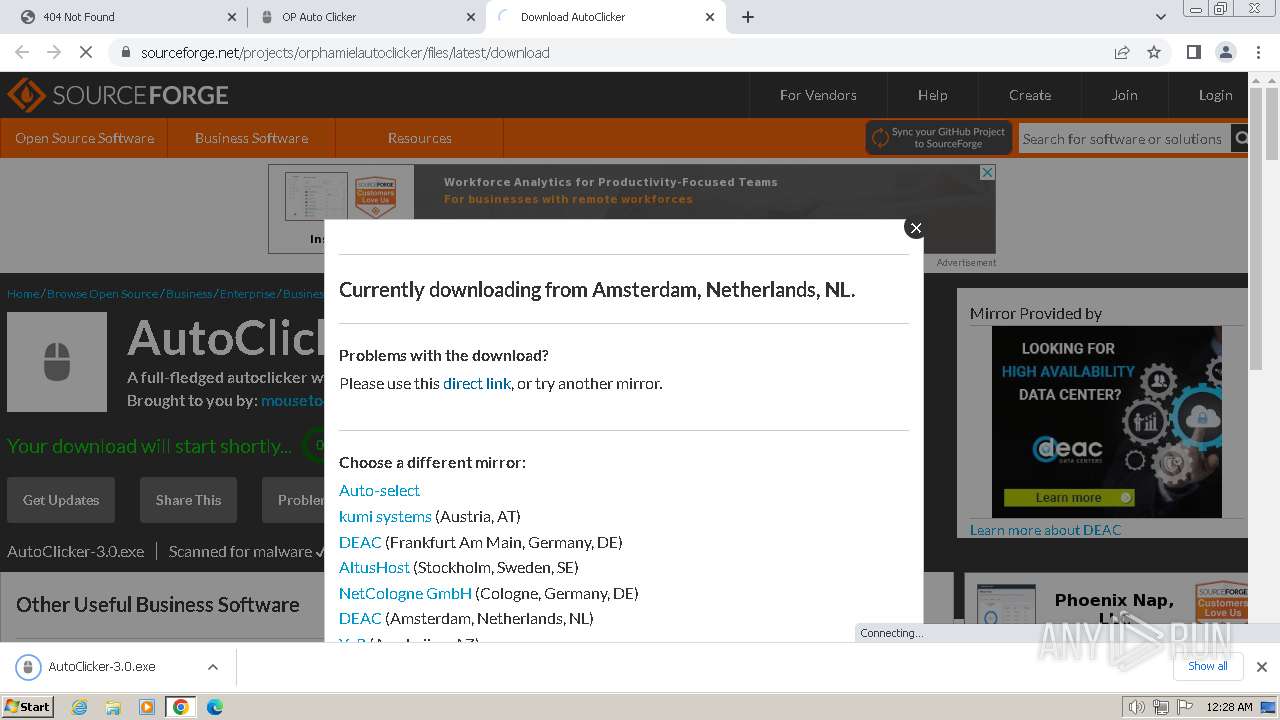
Task: Click the direct link for download
Action: [x=477, y=384]
